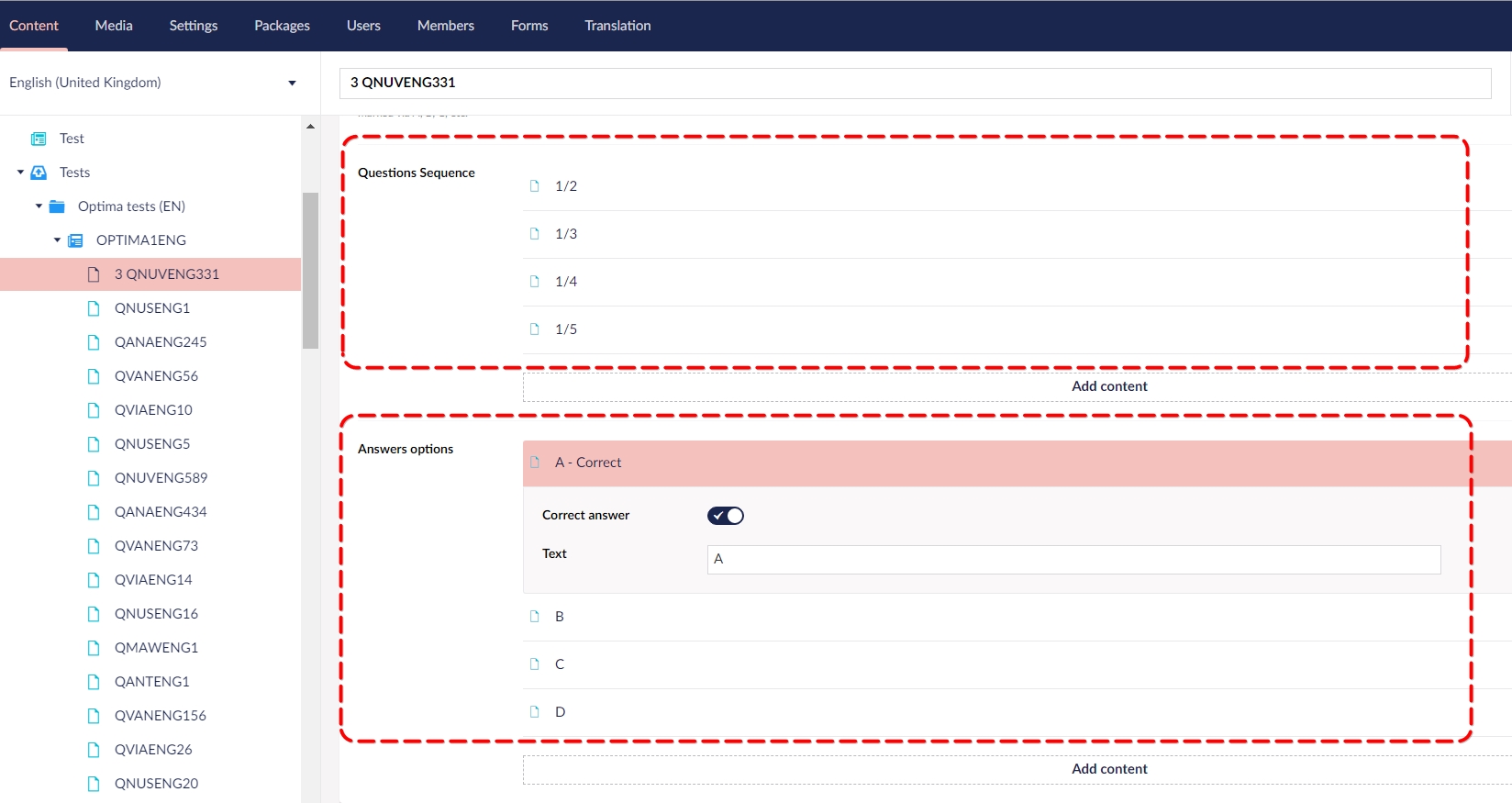Click the answer Text input field containing A
1512x803 pixels.
(x=1073, y=560)
